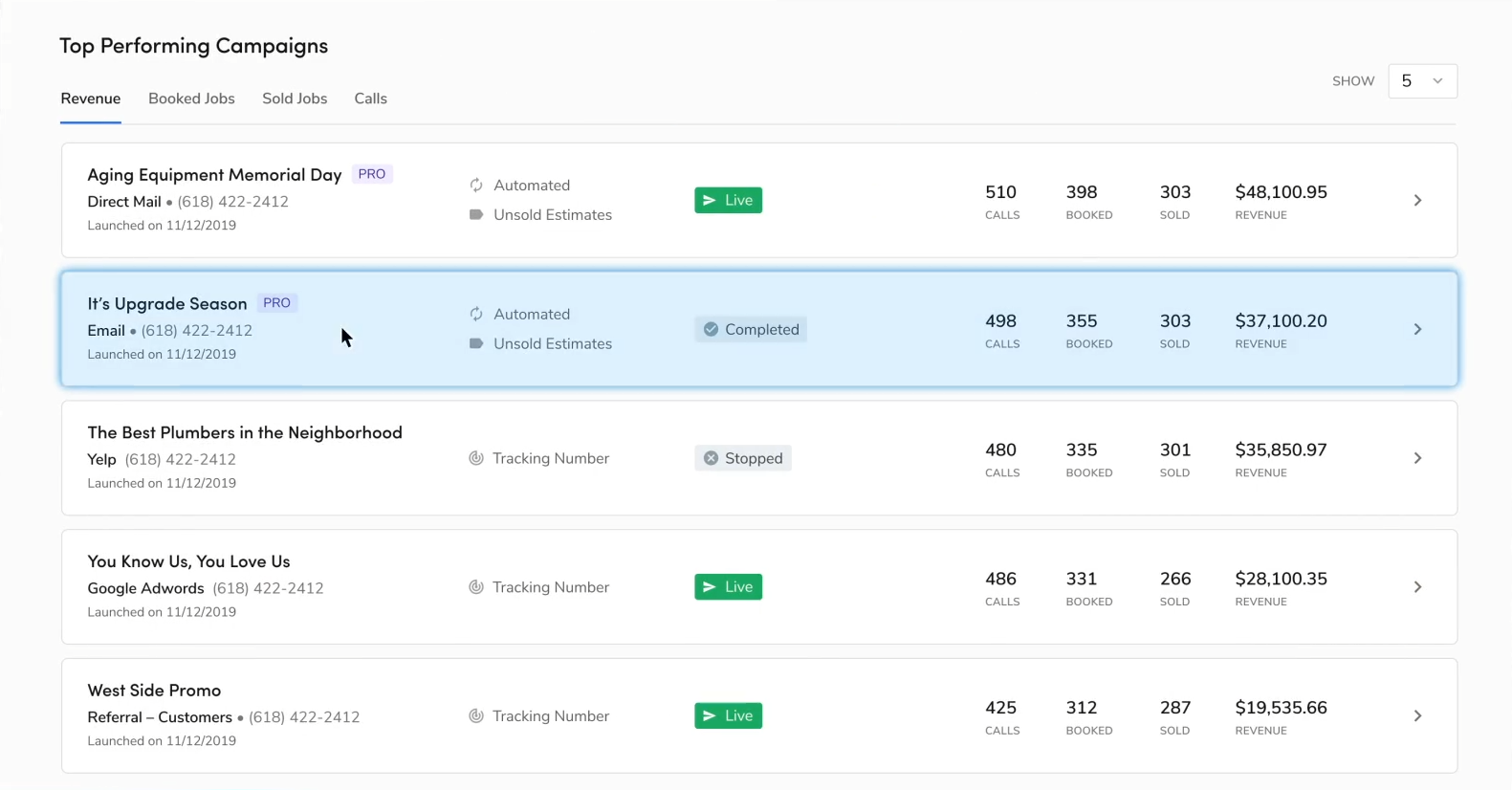Open West Side Promo campaign title
Screen dimensions: 1512x790
tap(154, 691)
